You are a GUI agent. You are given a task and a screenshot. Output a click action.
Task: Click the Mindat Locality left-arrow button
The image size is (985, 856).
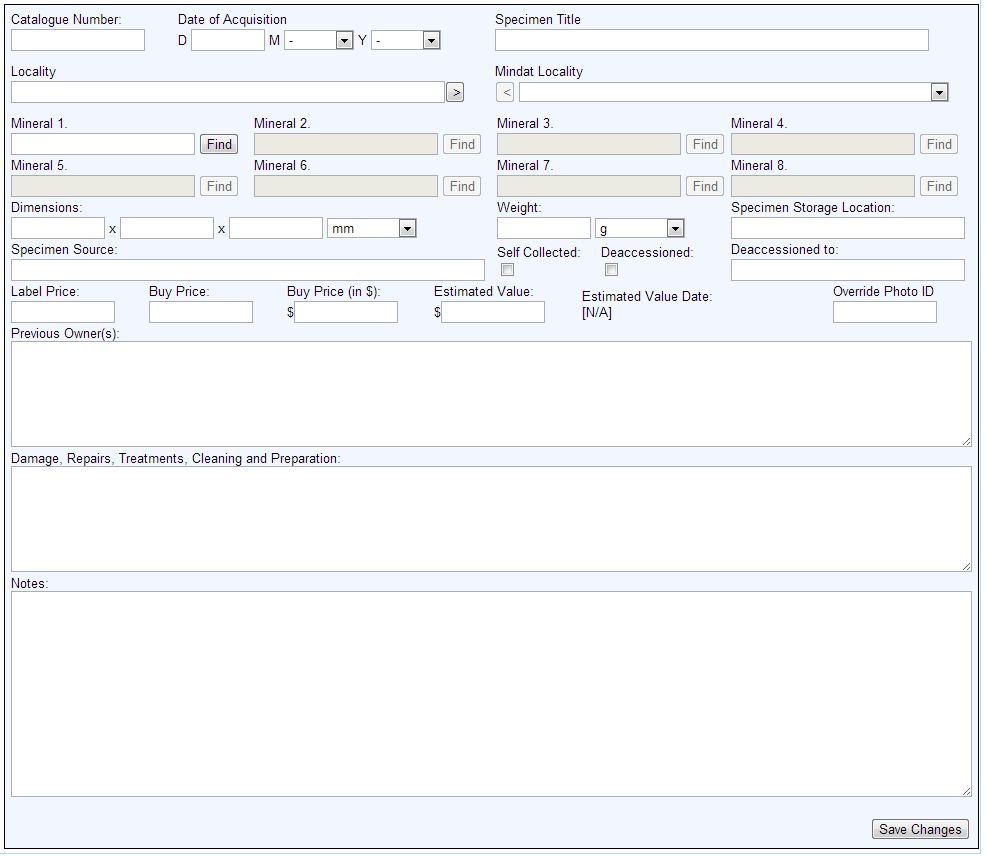click(x=506, y=92)
